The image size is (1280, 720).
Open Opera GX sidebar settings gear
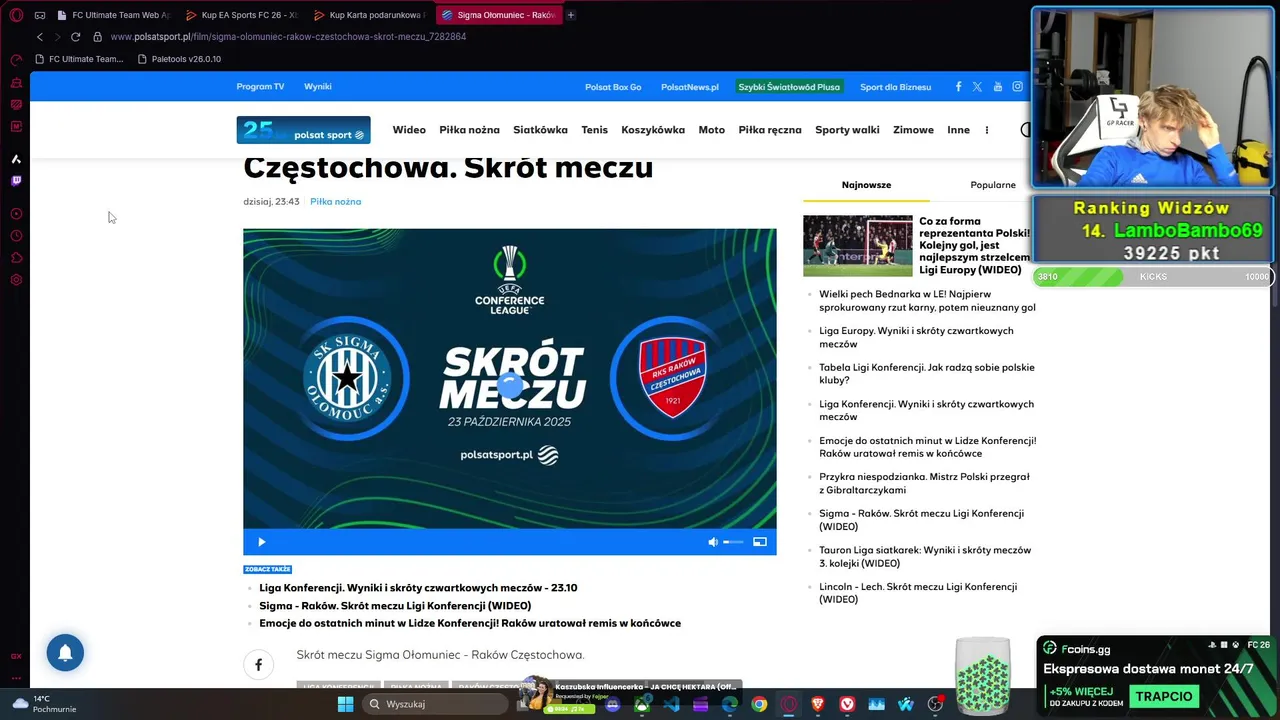tap(16, 280)
